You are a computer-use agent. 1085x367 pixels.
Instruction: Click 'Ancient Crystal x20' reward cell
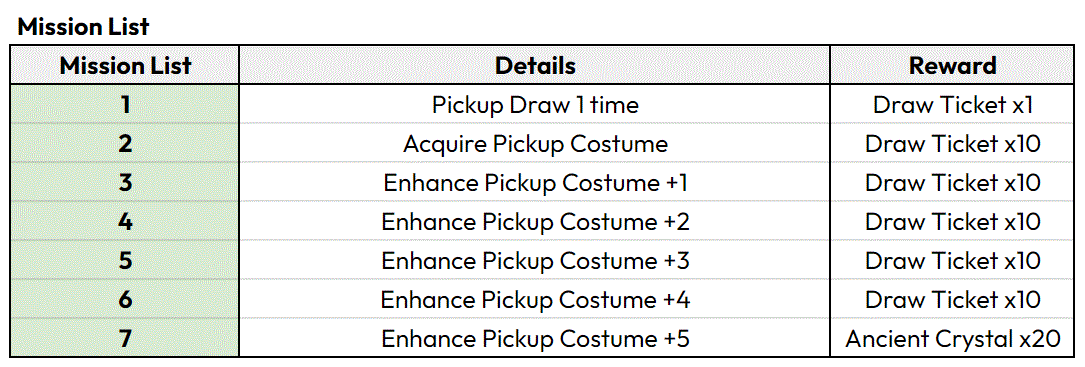tap(952, 338)
